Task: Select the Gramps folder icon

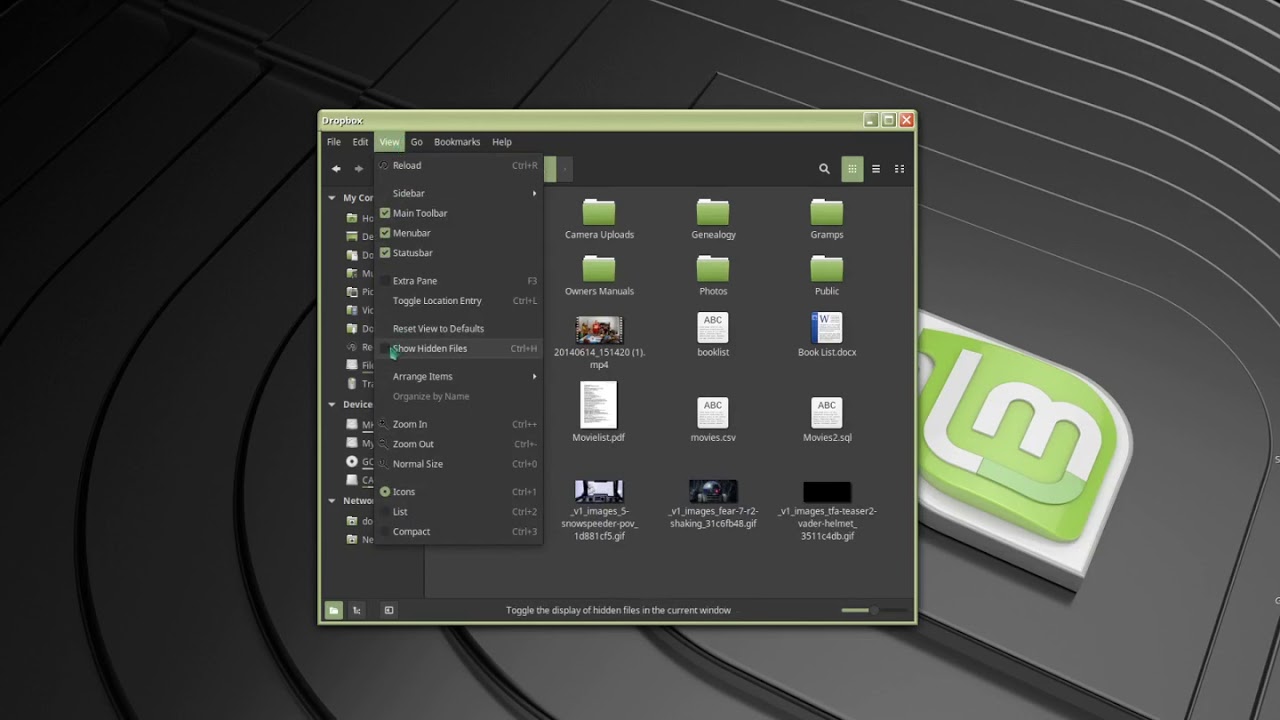Action: coord(827,212)
